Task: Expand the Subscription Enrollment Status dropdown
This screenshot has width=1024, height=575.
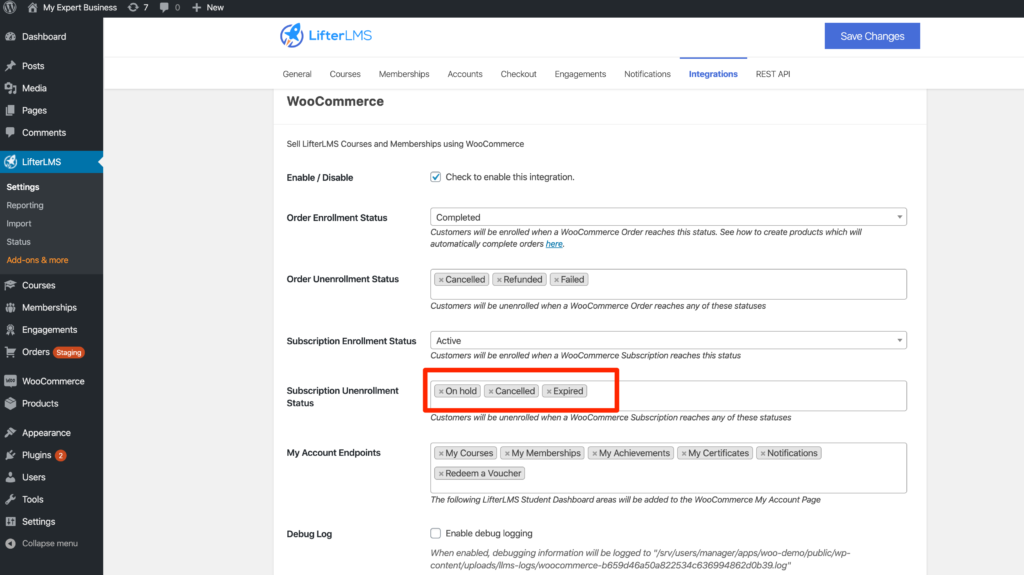Action: tap(668, 341)
